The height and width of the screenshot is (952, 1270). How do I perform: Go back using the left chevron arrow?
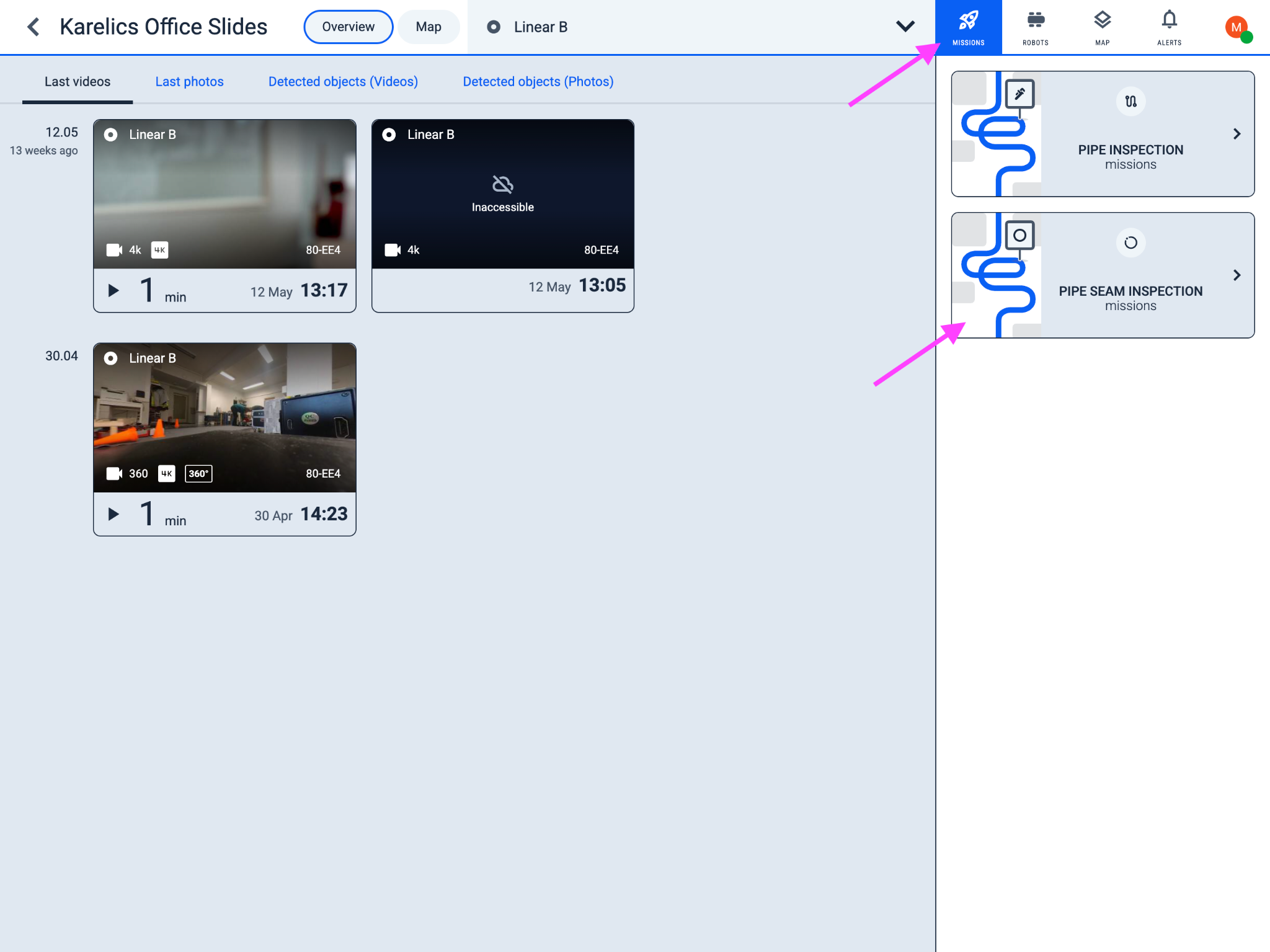pos(33,27)
